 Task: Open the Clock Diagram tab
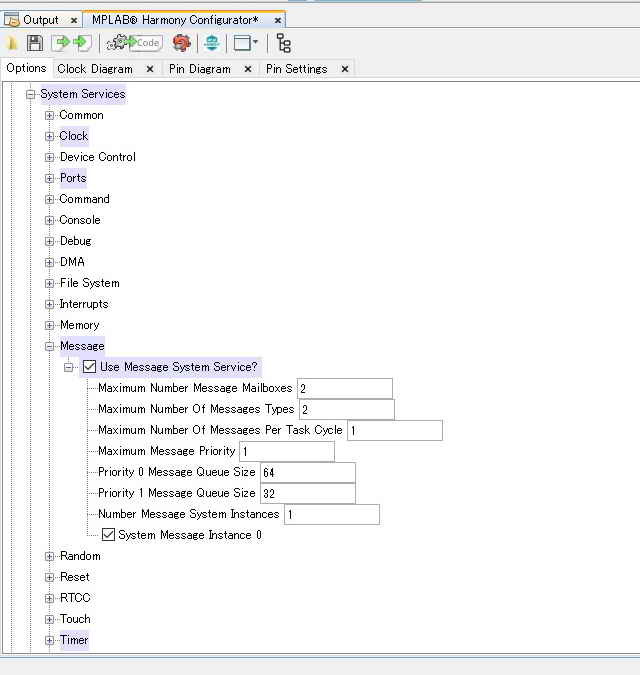click(95, 69)
